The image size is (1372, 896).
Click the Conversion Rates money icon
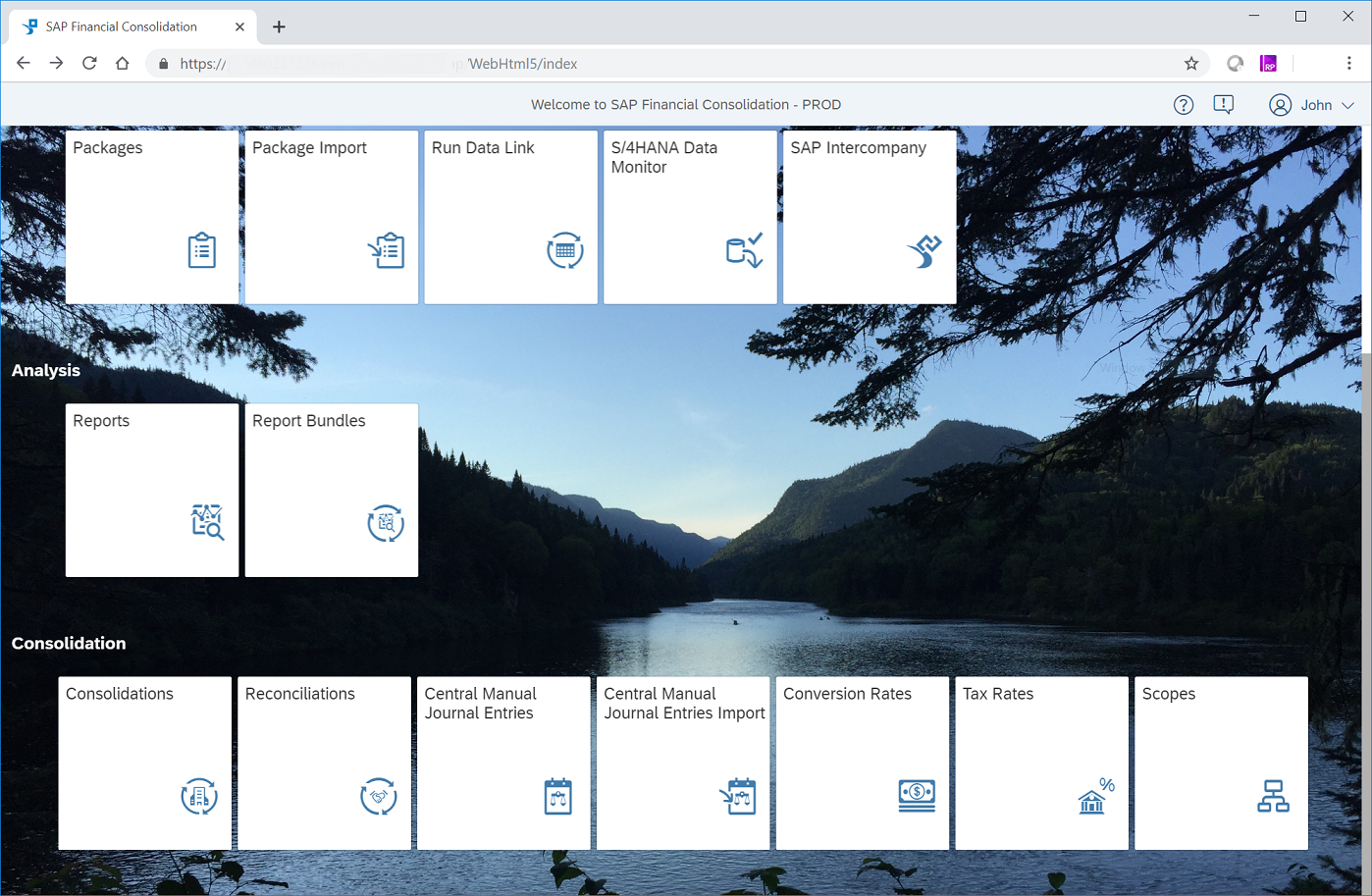click(917, 794)
